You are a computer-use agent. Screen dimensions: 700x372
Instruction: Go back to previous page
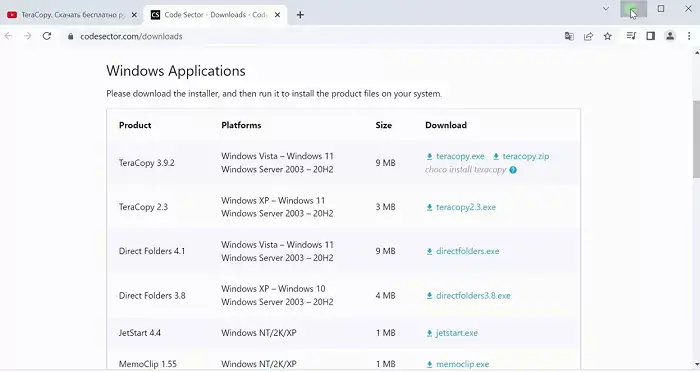point(8,36)
